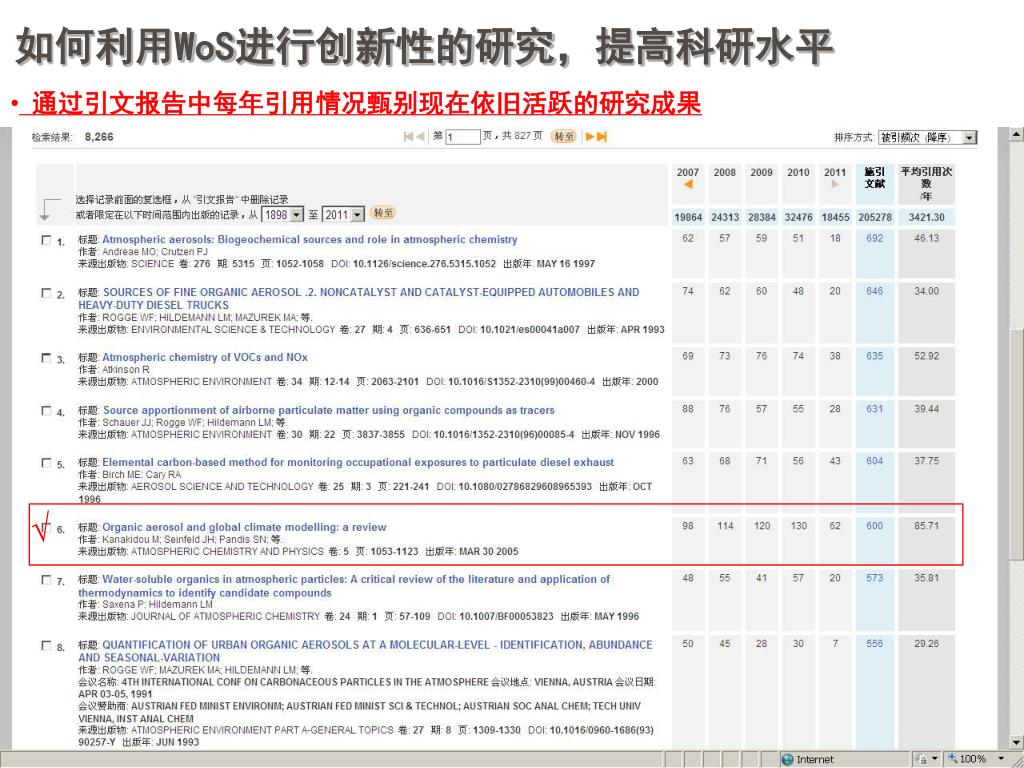The image size is (1024, 768).
Task: Tick checkbox beside record 5
Action: click(x=46, y=463)
